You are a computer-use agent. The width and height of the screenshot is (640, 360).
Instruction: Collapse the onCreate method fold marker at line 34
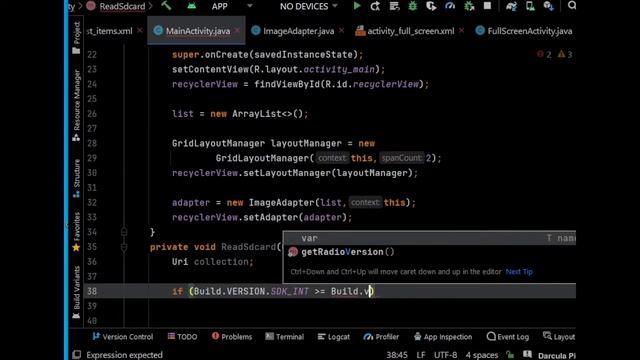click(x=124, y=232)
